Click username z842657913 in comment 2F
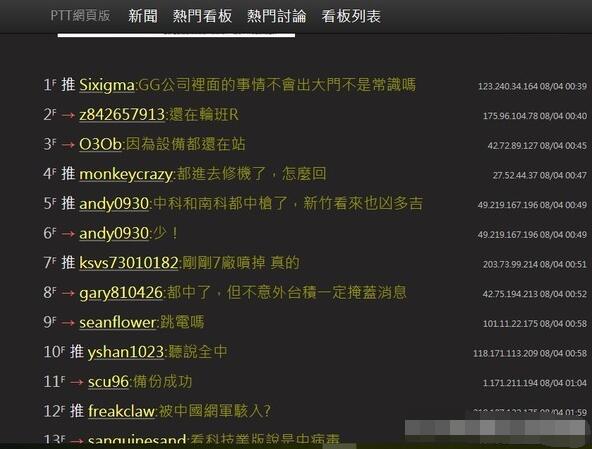The height and width of the screenshot is (449, 592). pyautogui.click(x=122, y=115)
